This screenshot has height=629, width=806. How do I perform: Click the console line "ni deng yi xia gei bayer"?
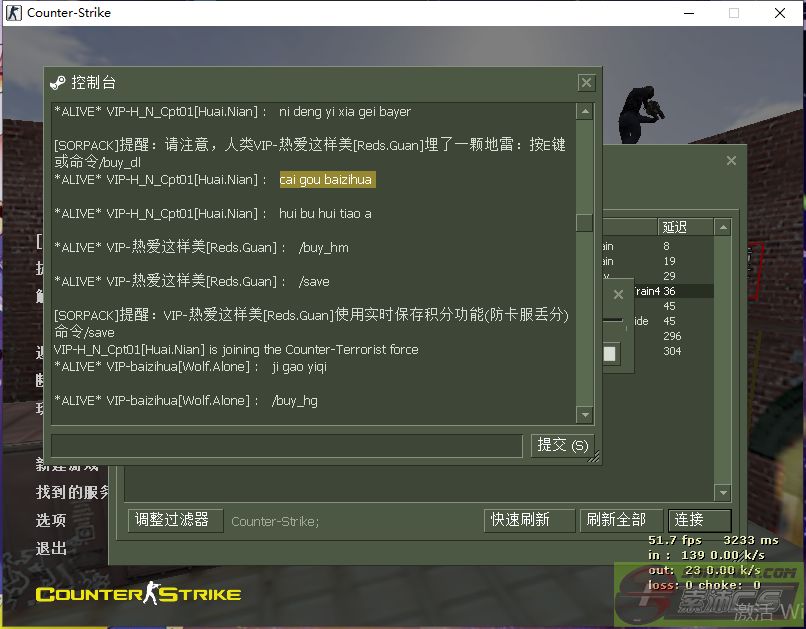345,112
